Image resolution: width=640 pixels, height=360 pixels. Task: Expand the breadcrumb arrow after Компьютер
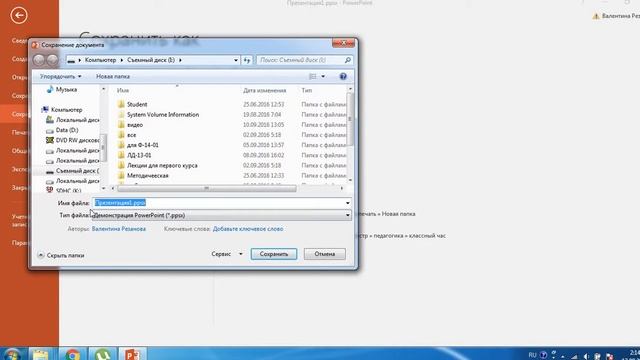click(121, 60)
